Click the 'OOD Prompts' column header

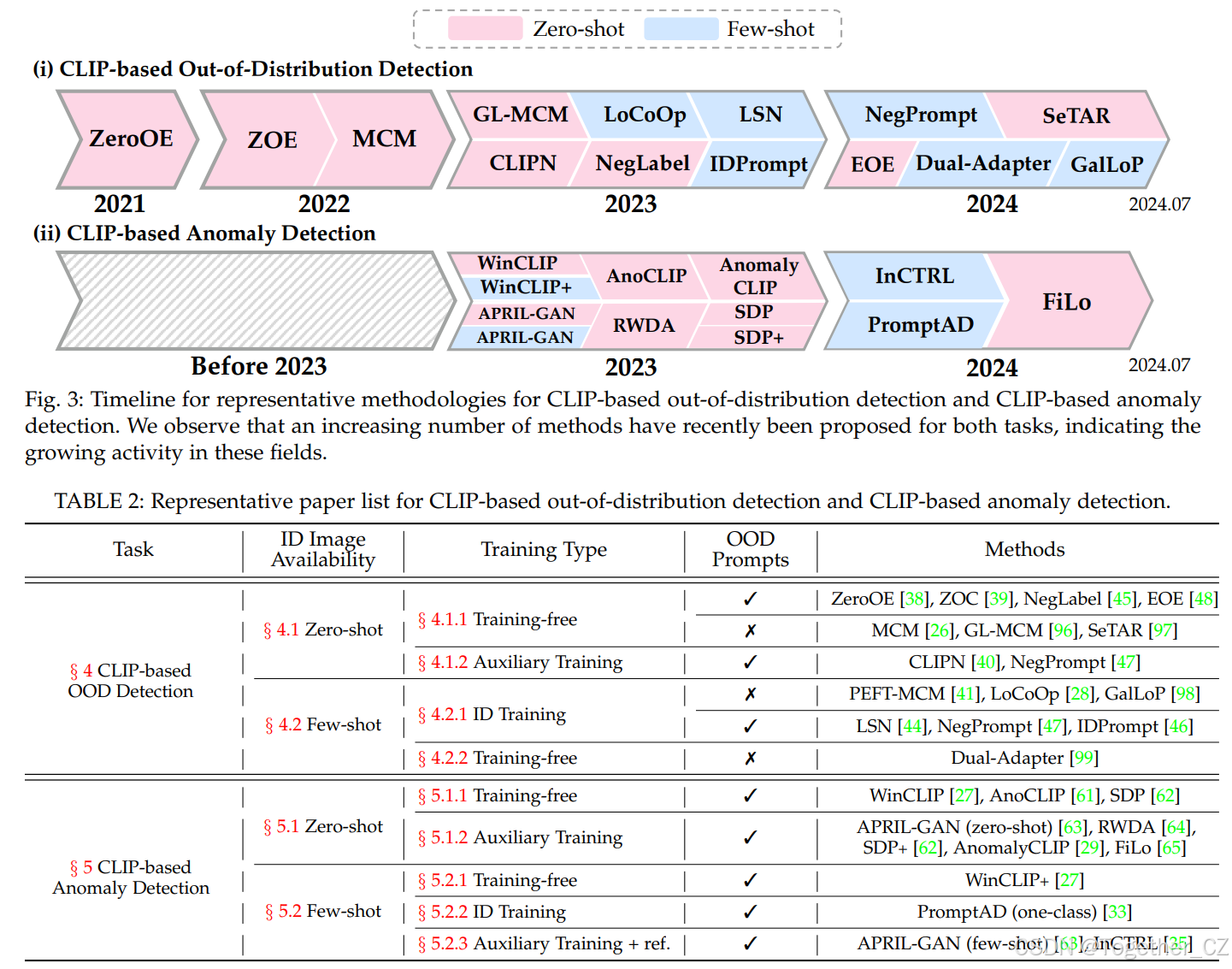751,549
